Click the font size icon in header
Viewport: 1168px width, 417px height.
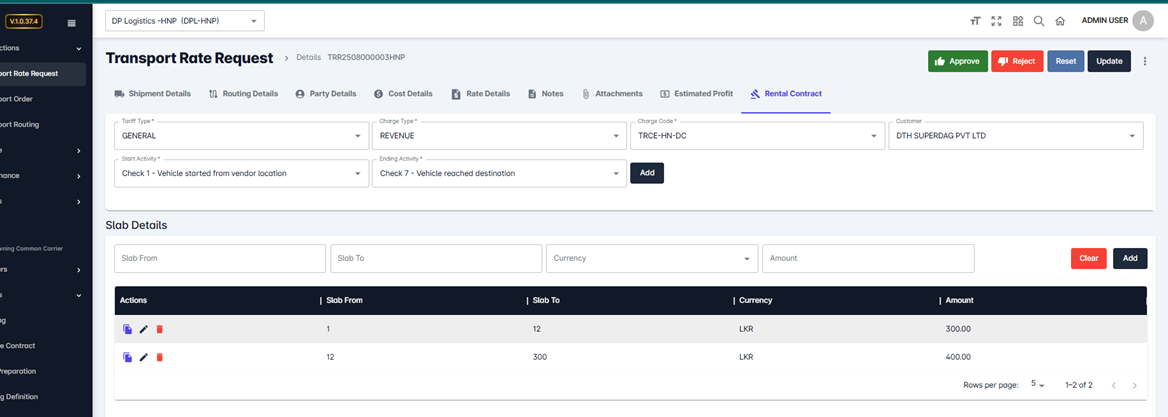[975, 21]
